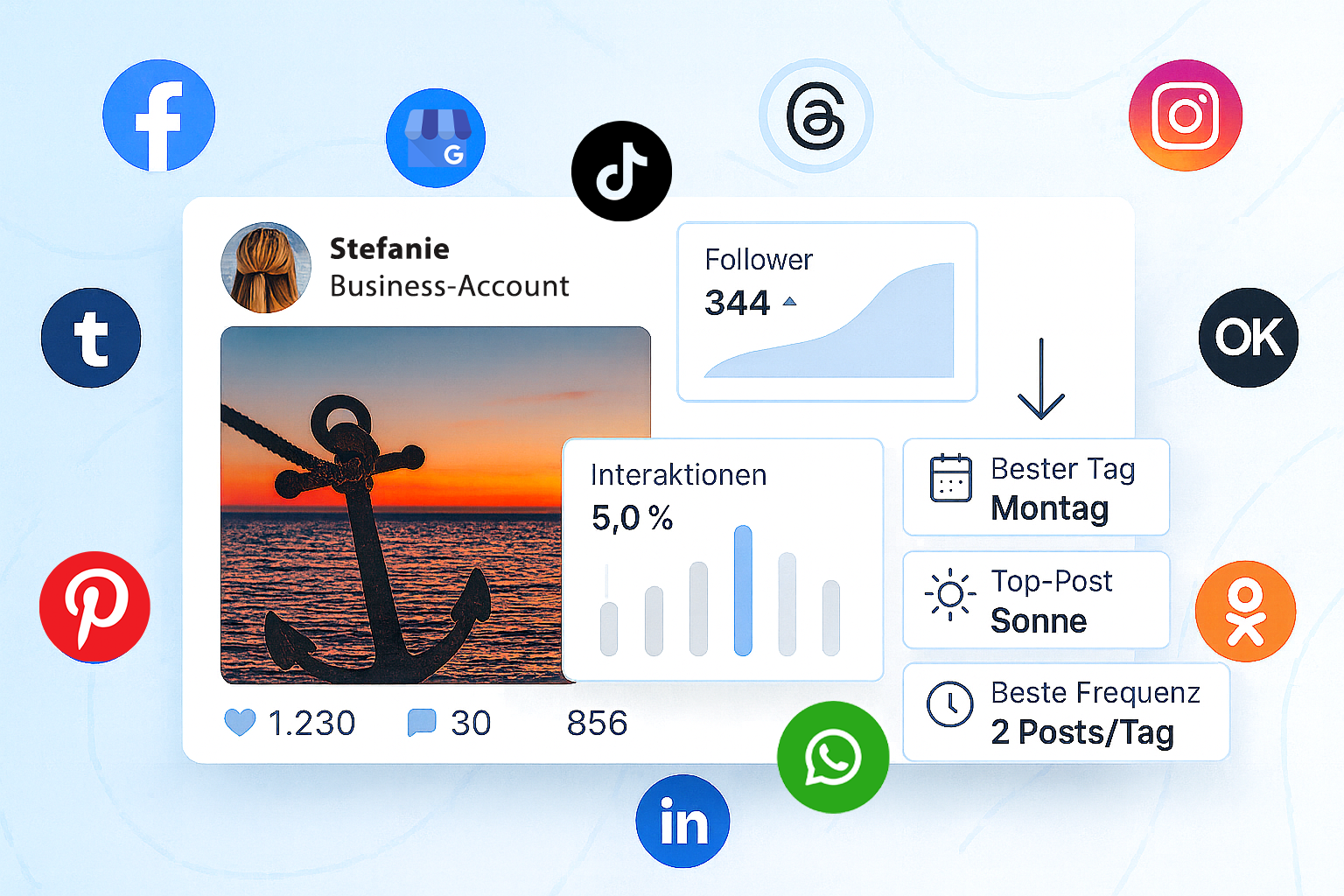
Task: Click the Interaktionen heading
Action: [x=678, y=475]
